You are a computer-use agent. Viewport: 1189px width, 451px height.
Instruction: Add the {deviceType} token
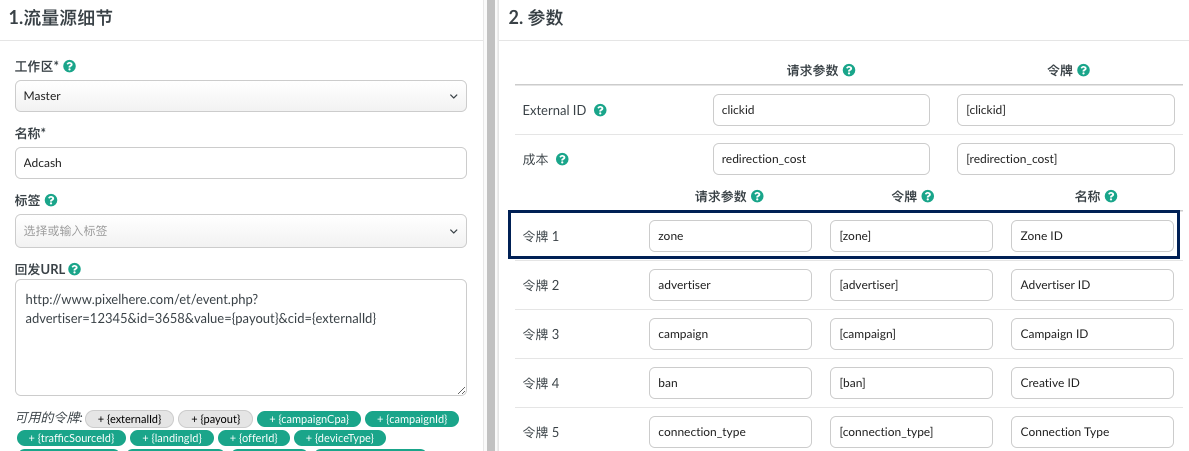click(340, 438)
